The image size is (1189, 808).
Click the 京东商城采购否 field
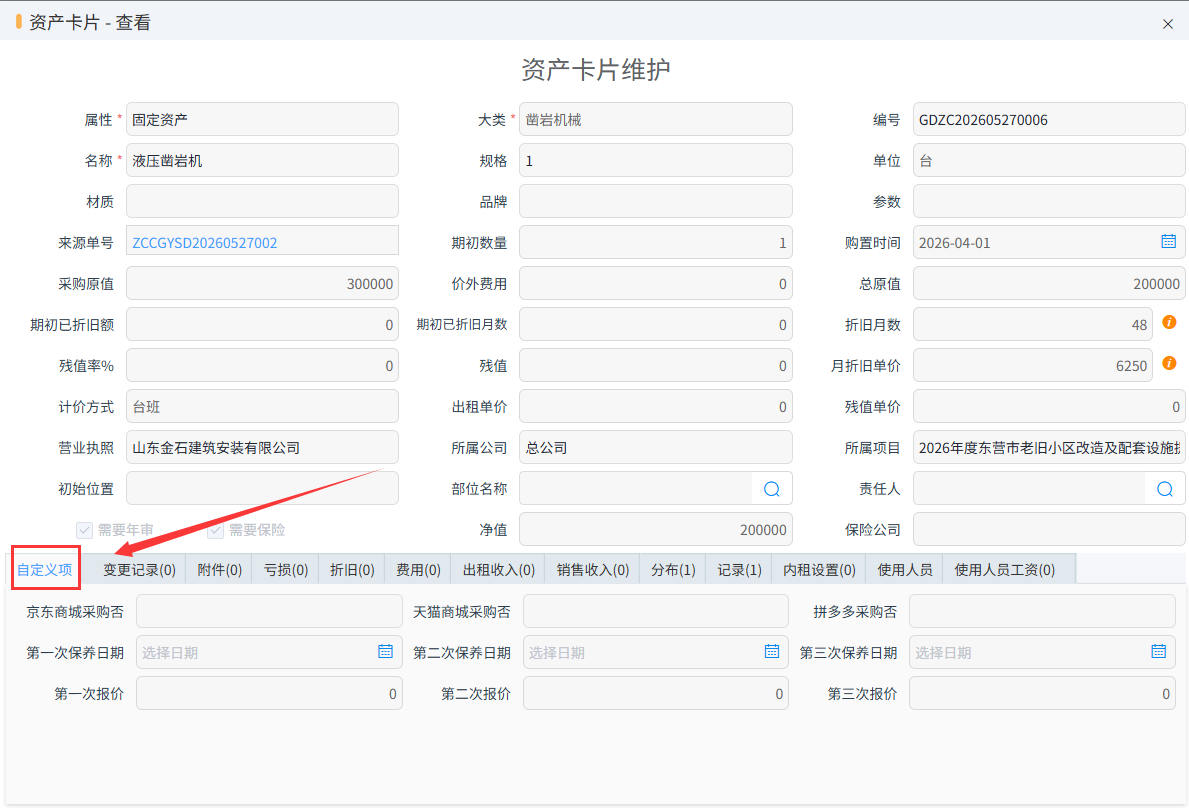click(x=269, y=610)
